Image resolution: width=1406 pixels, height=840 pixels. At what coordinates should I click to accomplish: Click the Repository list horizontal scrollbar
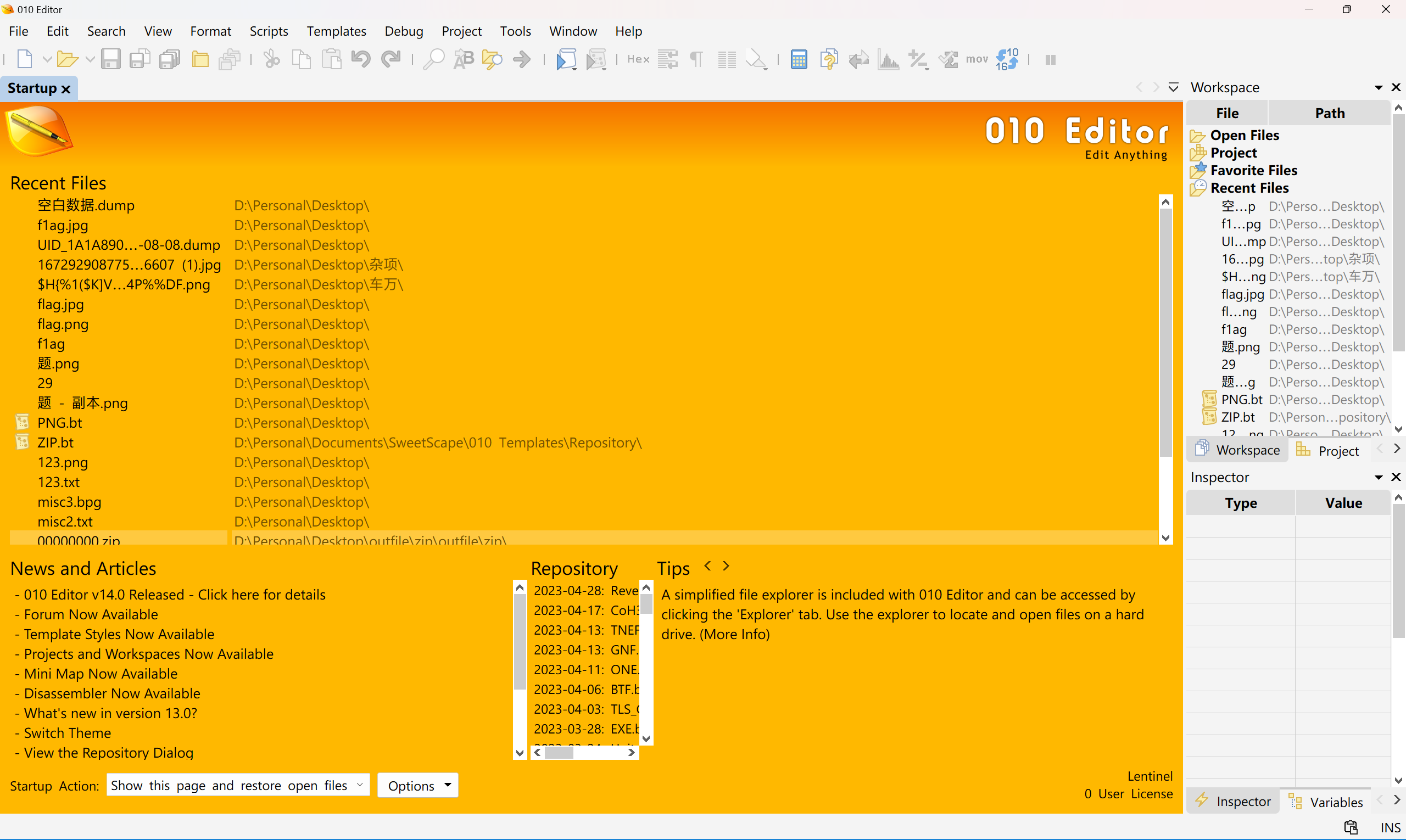[584, 752]
